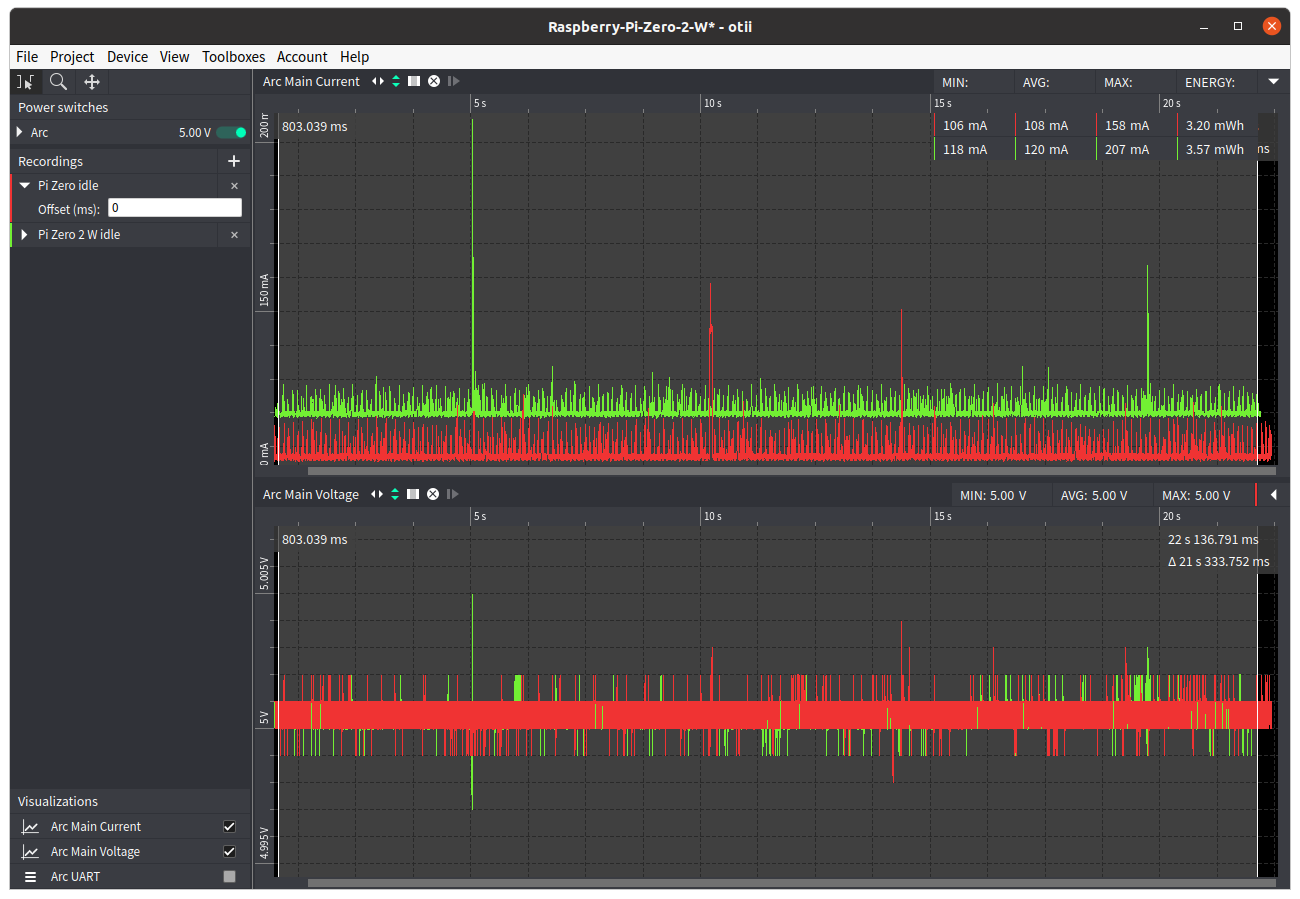Expand the Pi Zero 2 W idle recording
Image resolution: width=1300 pixels, height=899 pixels.
(x=24, y=235)
